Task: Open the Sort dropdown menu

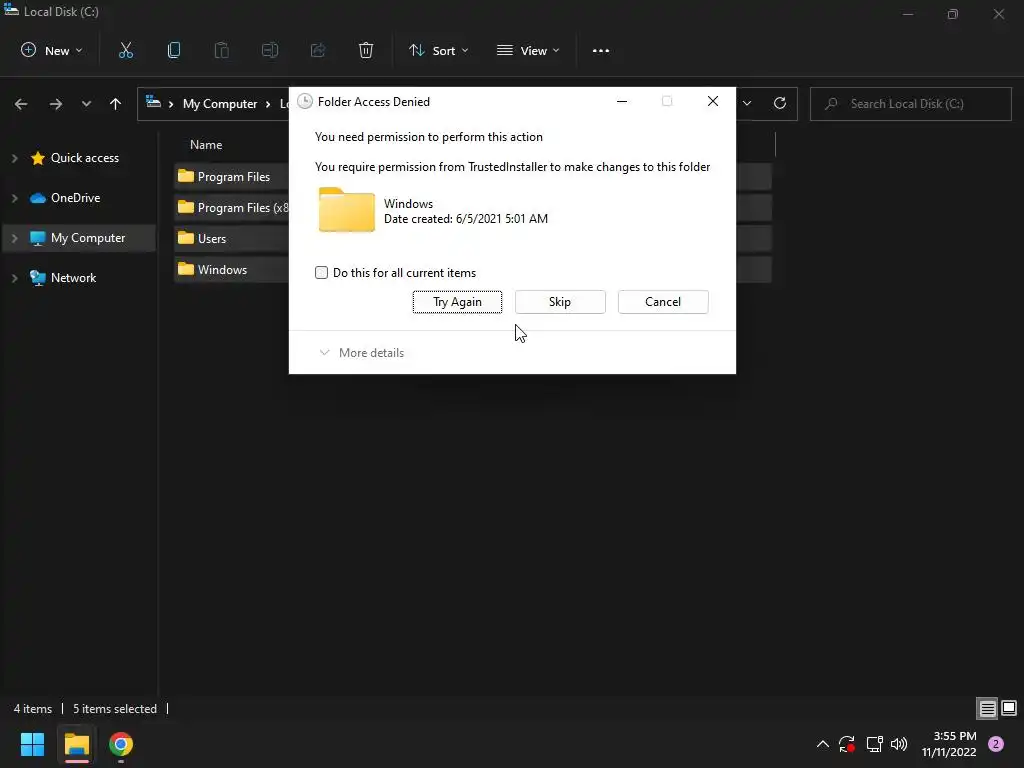Action: point(438,50)
